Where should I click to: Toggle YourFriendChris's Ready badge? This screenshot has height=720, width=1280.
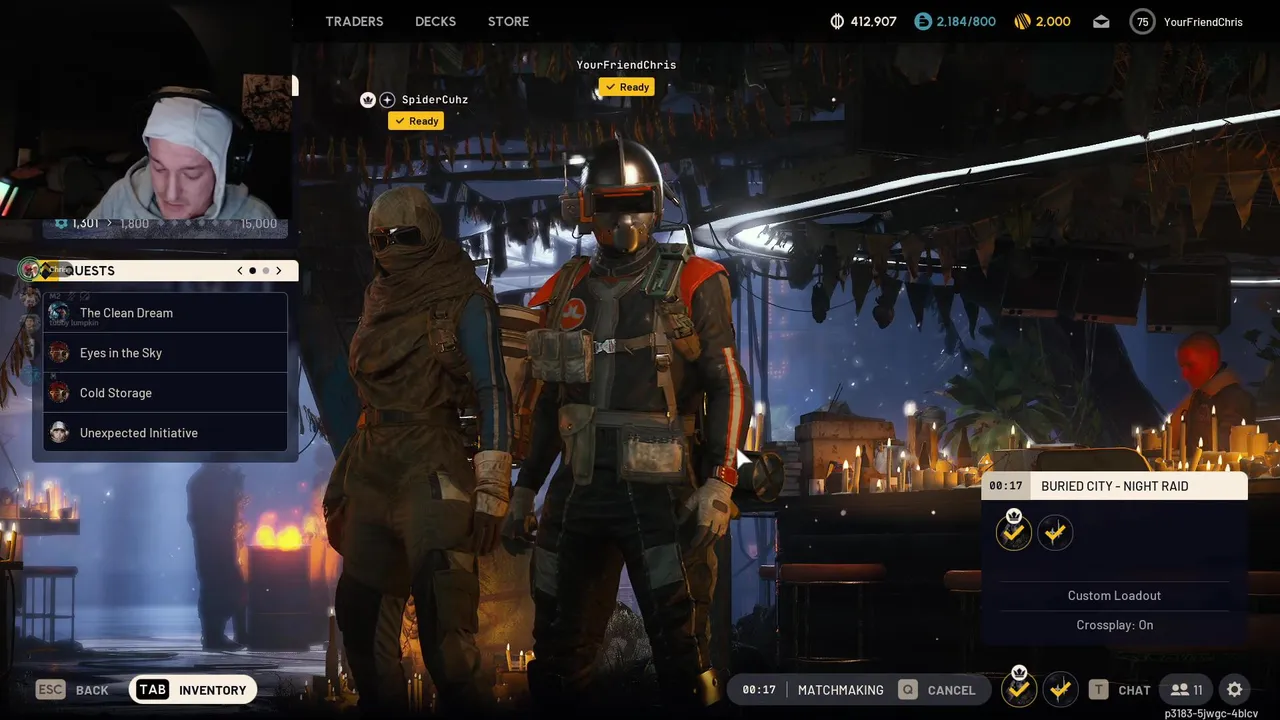[x=627, y=87]
